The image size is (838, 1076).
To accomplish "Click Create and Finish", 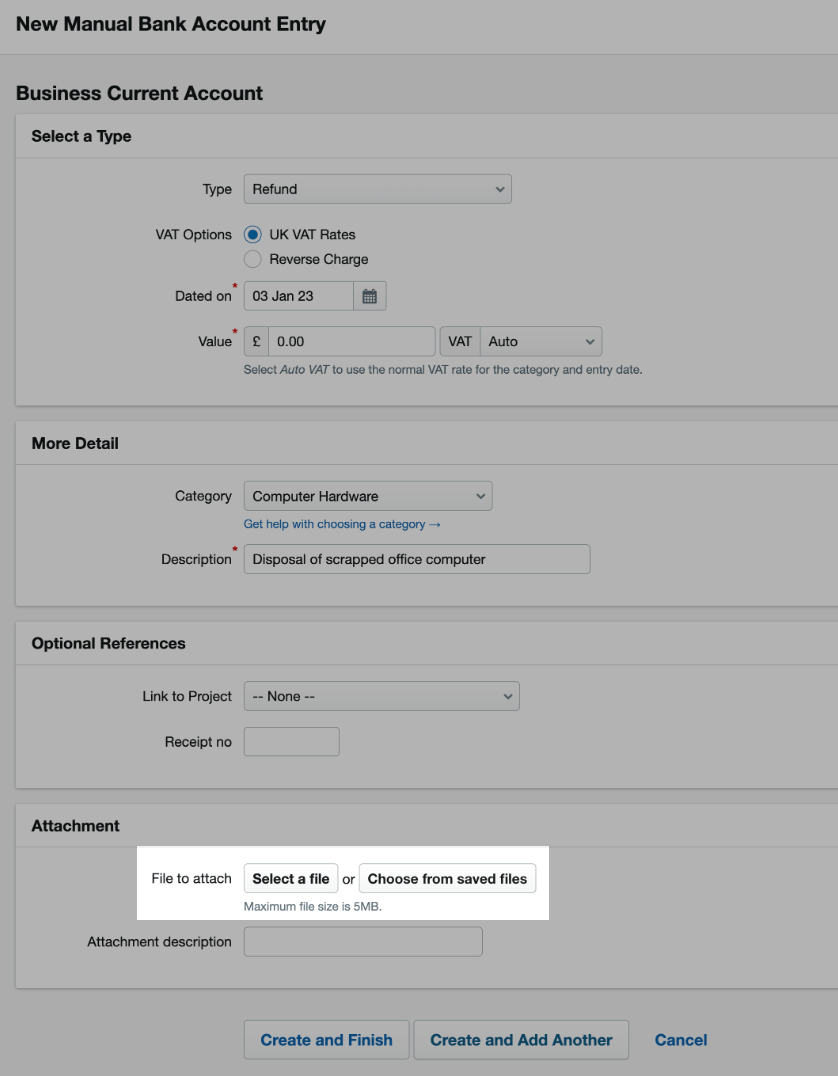I will pos(326,1039).
